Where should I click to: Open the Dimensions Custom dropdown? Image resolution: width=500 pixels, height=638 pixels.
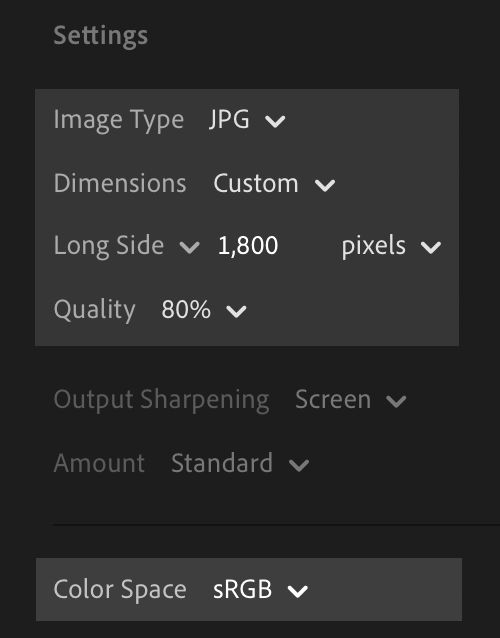274,184
